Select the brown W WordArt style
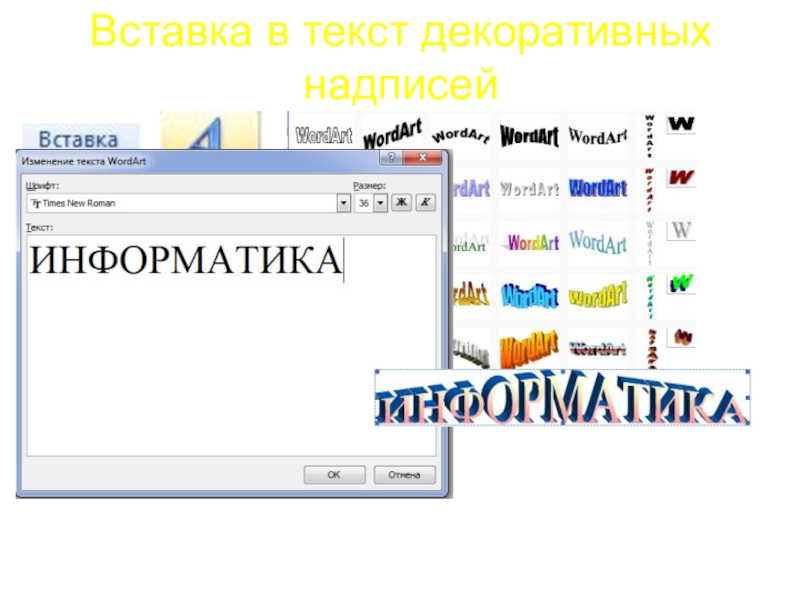This screenshot has width=800, height=600. point(681,337)
